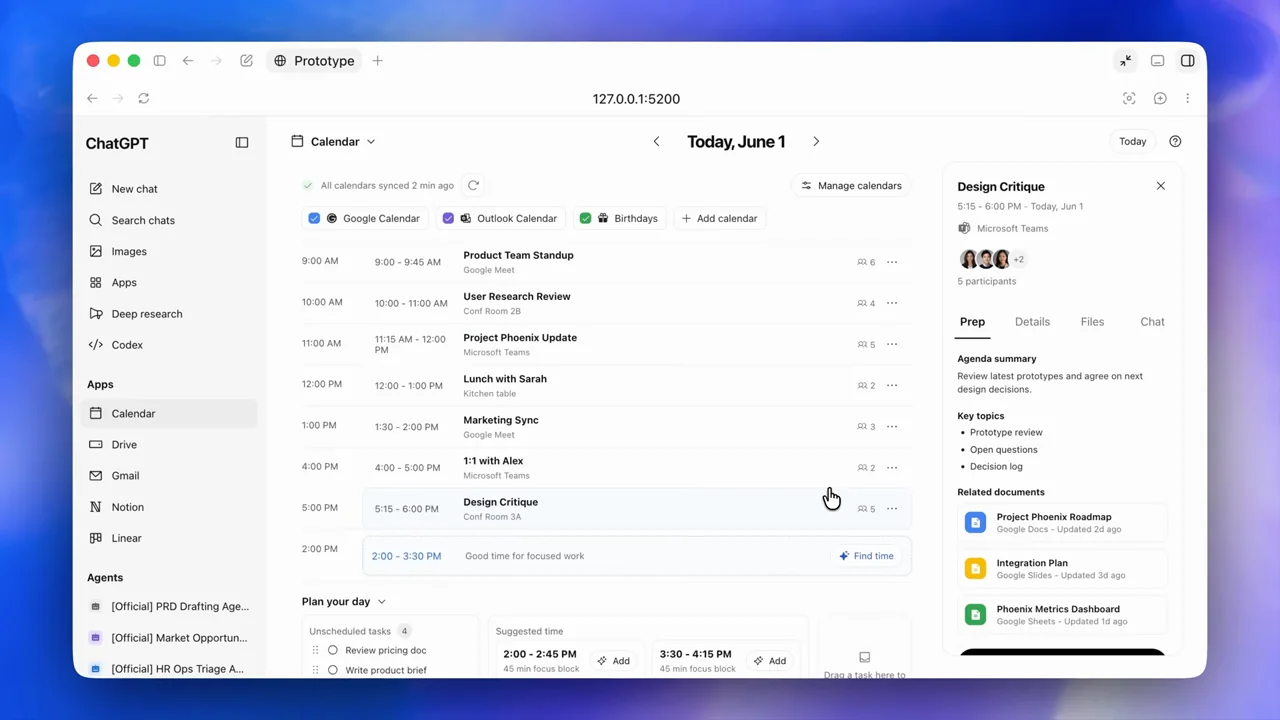
Task: Open the Project Phoenix Roadmap document
Action: (x=1062, y=523)
